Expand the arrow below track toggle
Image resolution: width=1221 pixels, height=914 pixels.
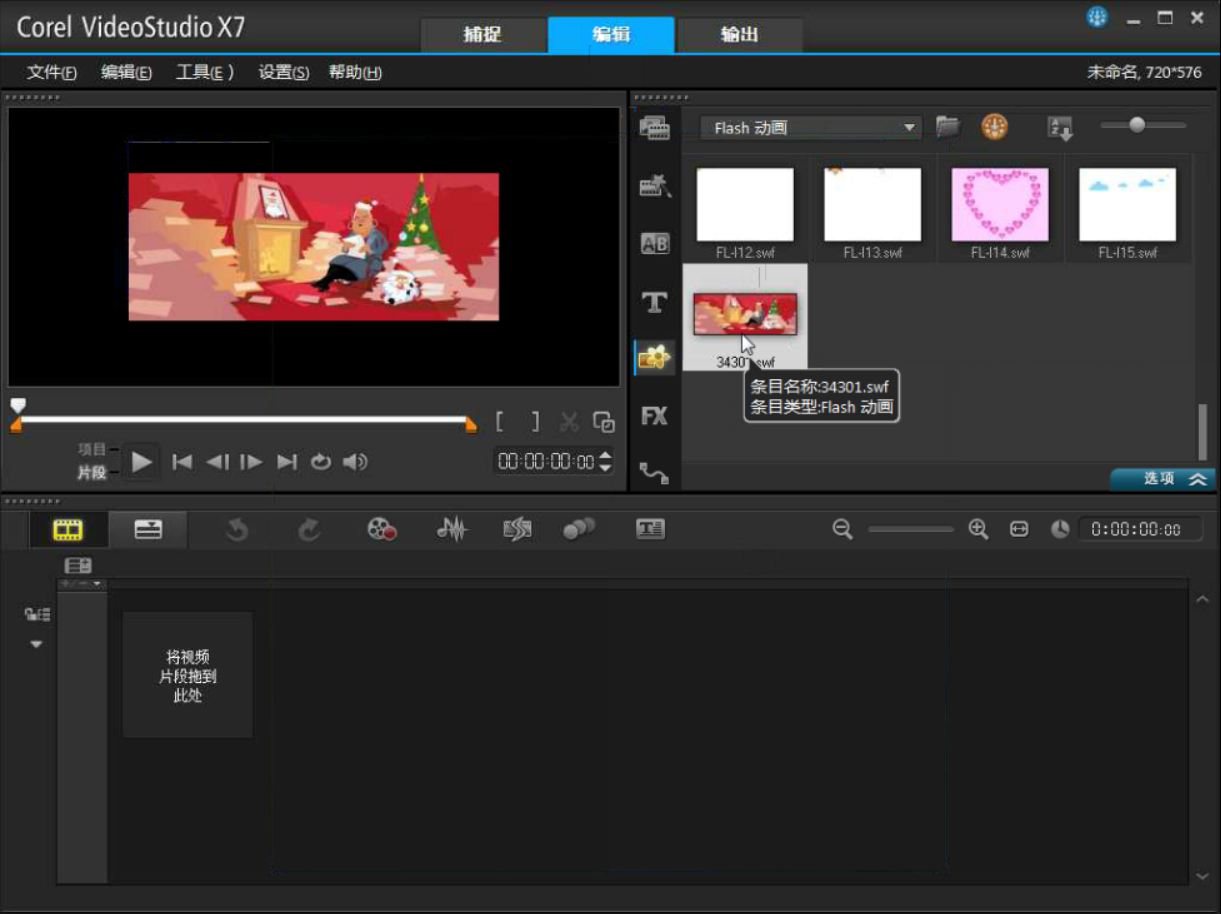pos(36,644)
